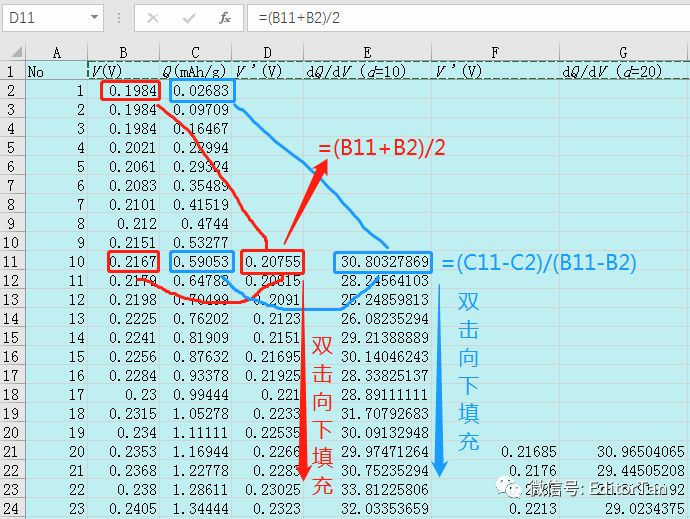This screenshot has height=519, width=690.
Task: Select column A header
Action: pos(56,52)
